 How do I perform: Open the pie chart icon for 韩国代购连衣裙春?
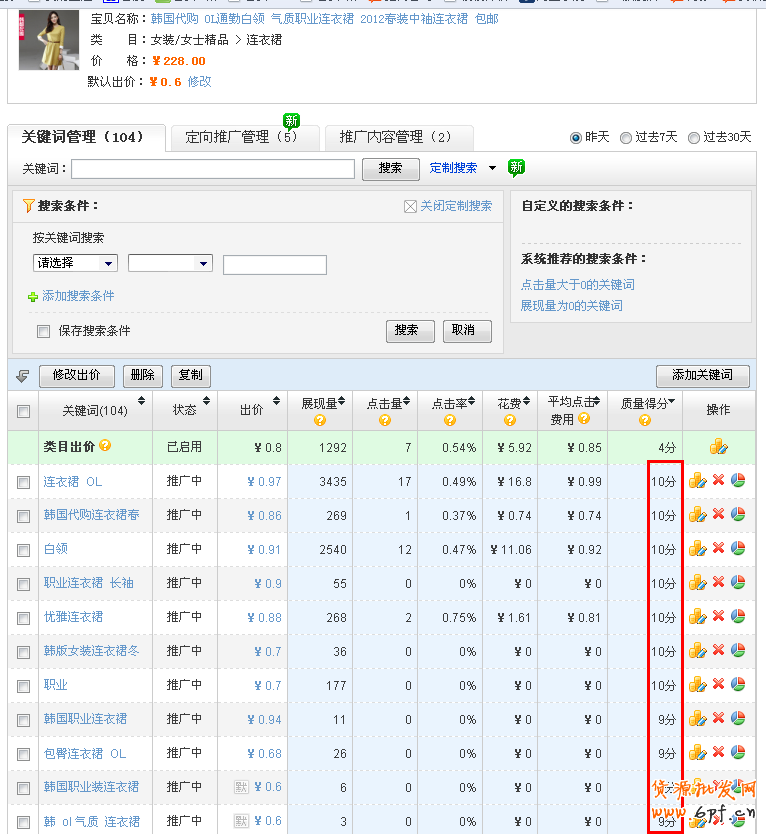click(738, 515)
